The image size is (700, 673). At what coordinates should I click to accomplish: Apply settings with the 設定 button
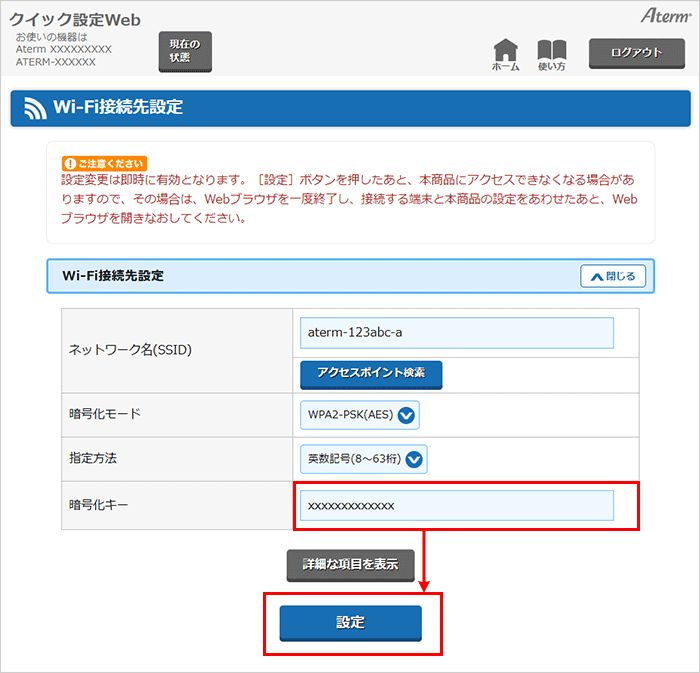350,622
